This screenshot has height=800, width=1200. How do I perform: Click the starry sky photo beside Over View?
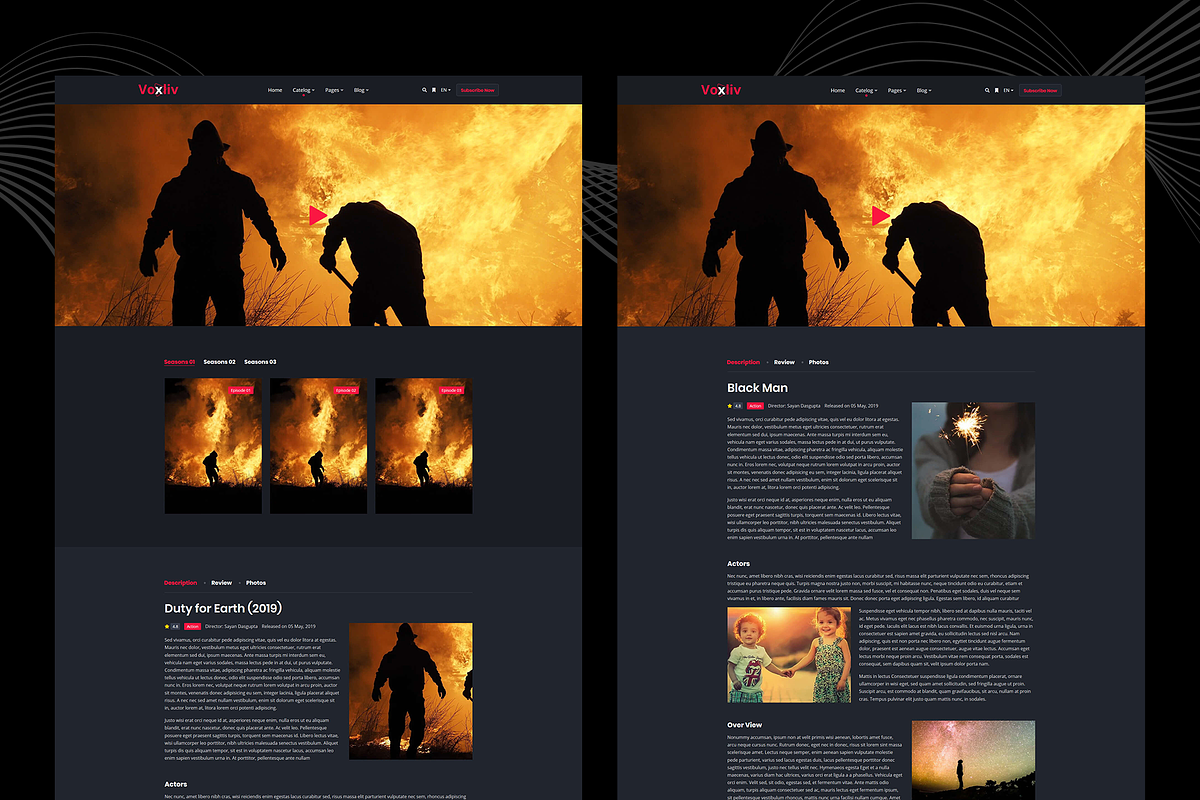tap(973, 760)
